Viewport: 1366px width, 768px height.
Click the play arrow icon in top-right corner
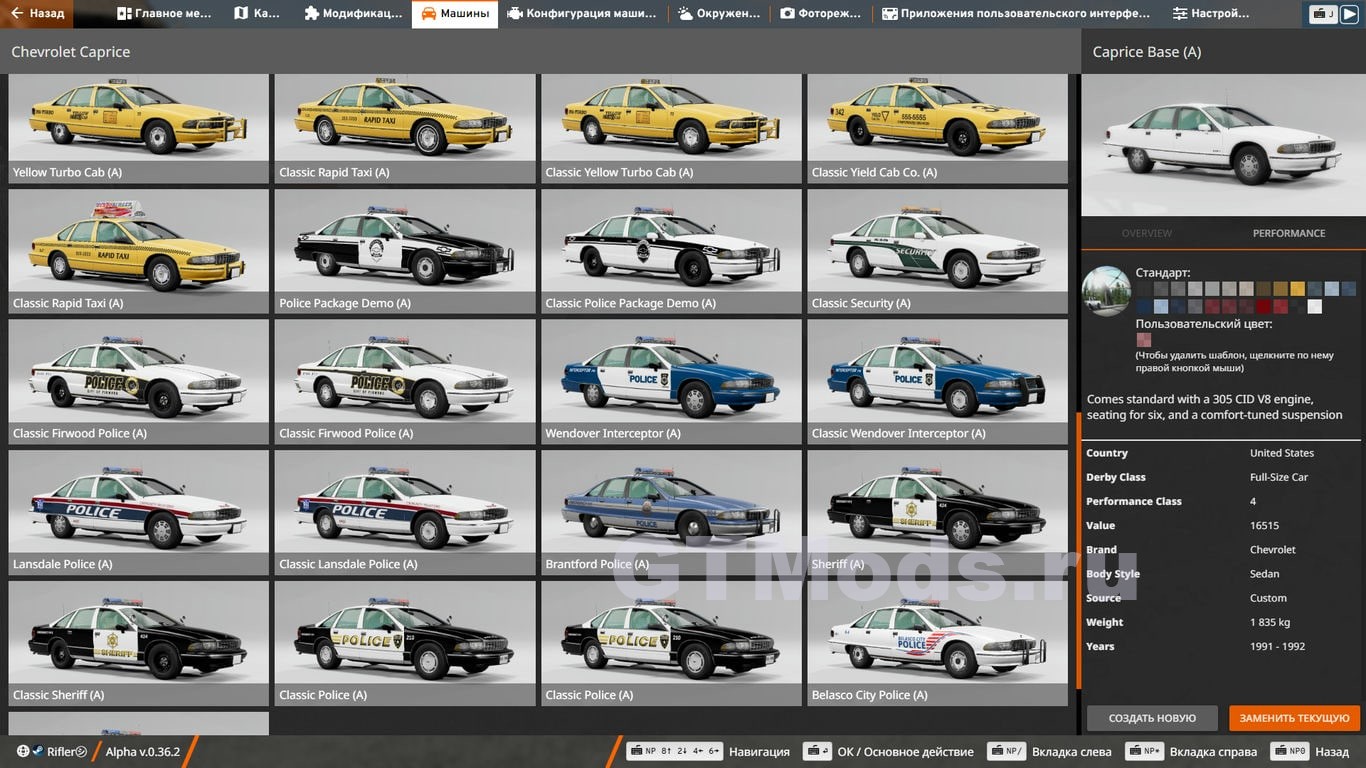(x=1349, y=14)
